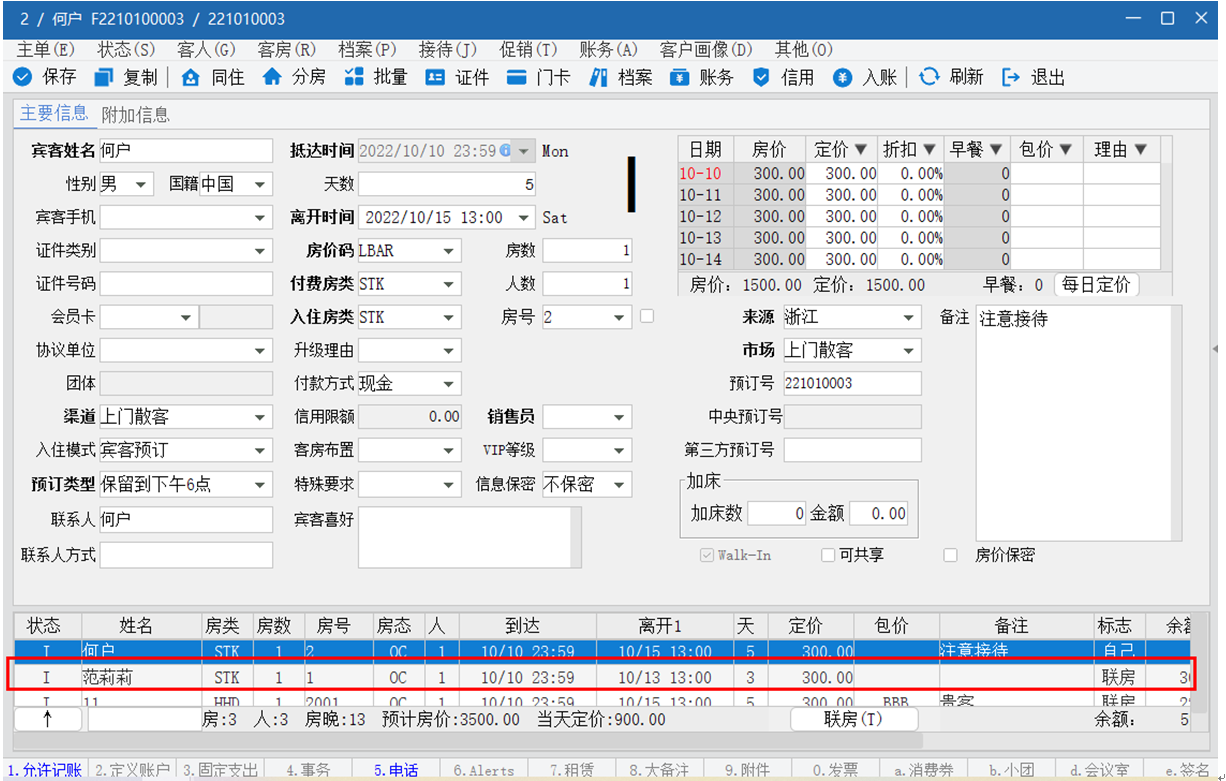The image size is (1226, 781).
Task: Click the 加床数 input field
Action: pos(776,513)
